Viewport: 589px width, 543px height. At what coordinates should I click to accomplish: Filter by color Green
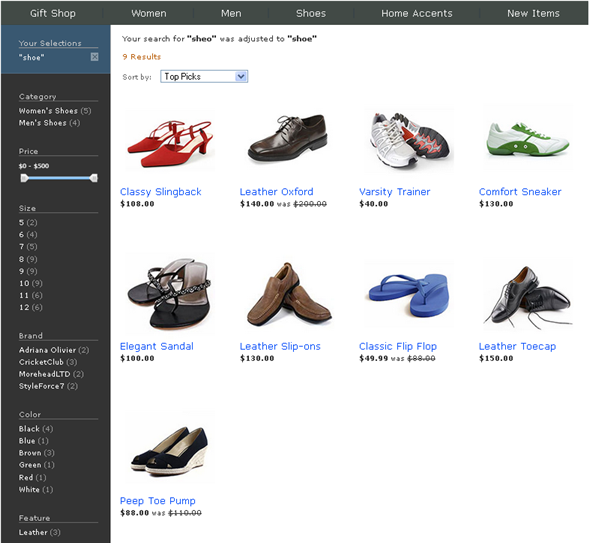pyautogui.click(x=37, y=465)
